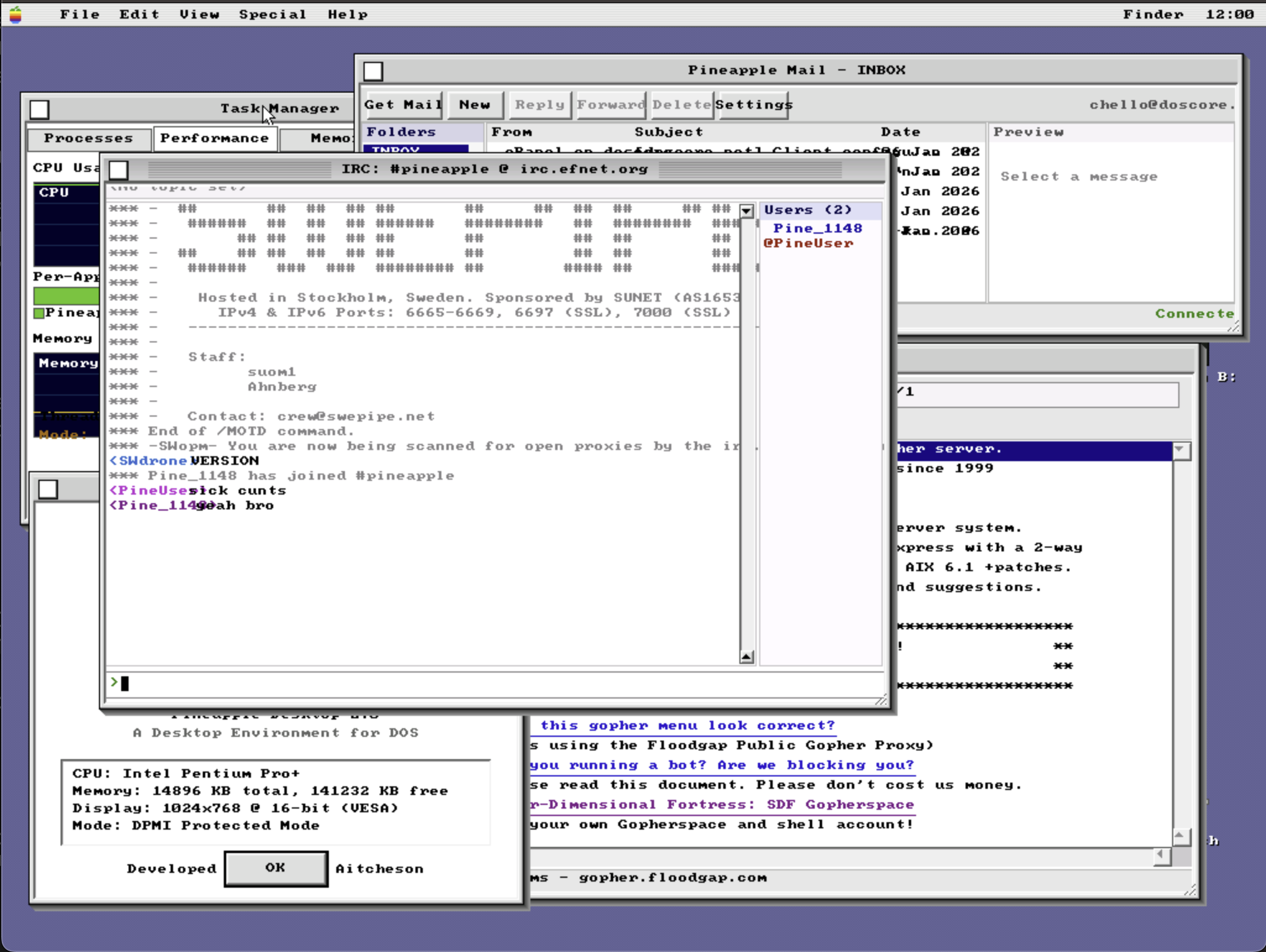Viewport: 1266px width, 952px height.
Task: Click the IRC window resize grip
Action: (881, 700)
